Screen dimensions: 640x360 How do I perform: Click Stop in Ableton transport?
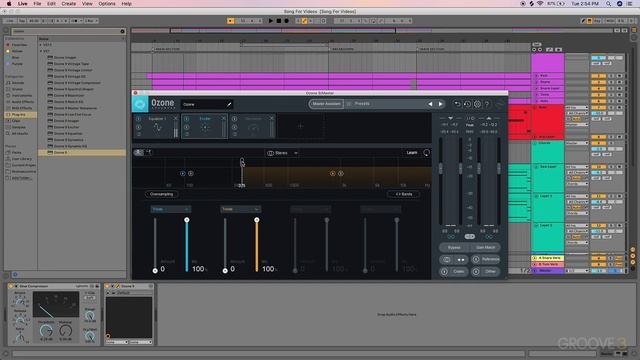pos(279,21)
